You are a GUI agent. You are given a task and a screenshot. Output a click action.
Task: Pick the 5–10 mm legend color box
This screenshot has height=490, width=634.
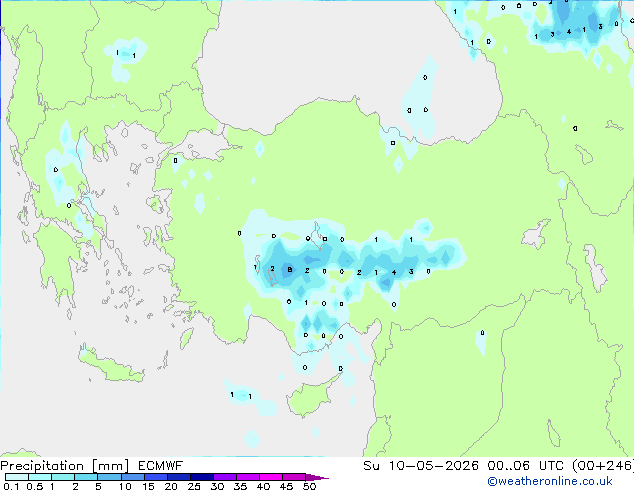tap(110, 477)
